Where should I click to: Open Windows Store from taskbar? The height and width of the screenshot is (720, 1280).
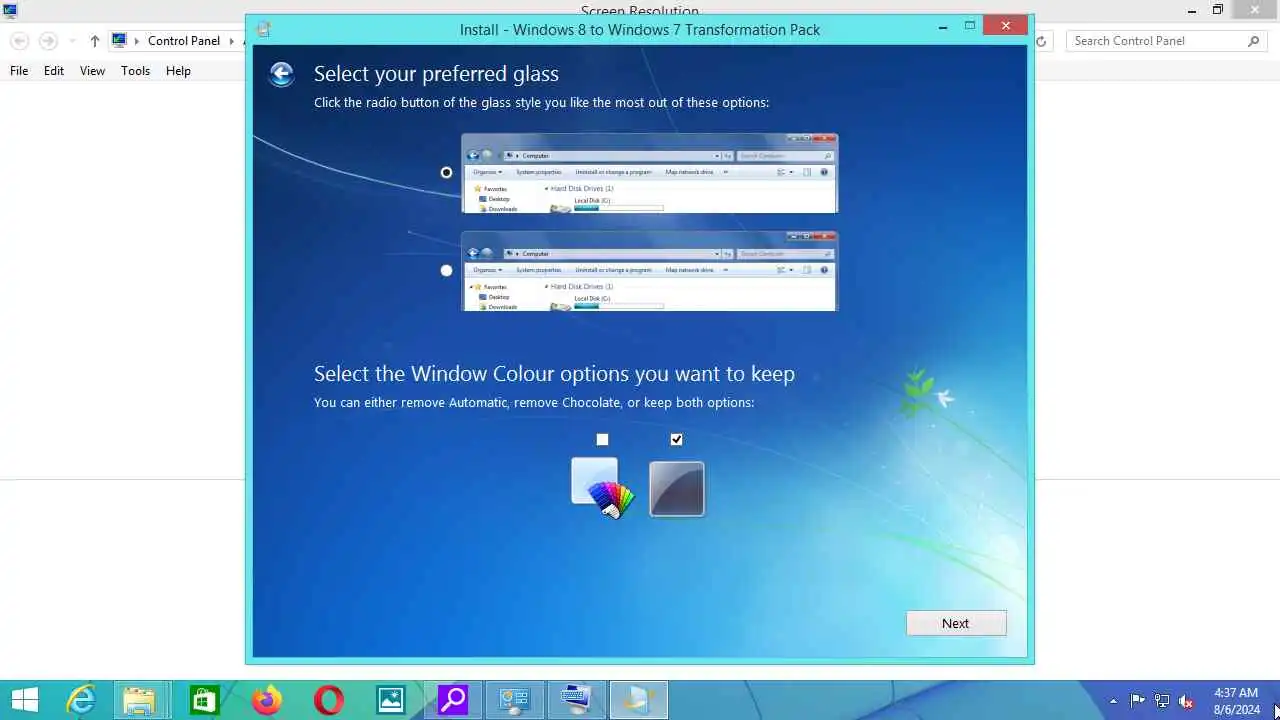coord(204,700)
